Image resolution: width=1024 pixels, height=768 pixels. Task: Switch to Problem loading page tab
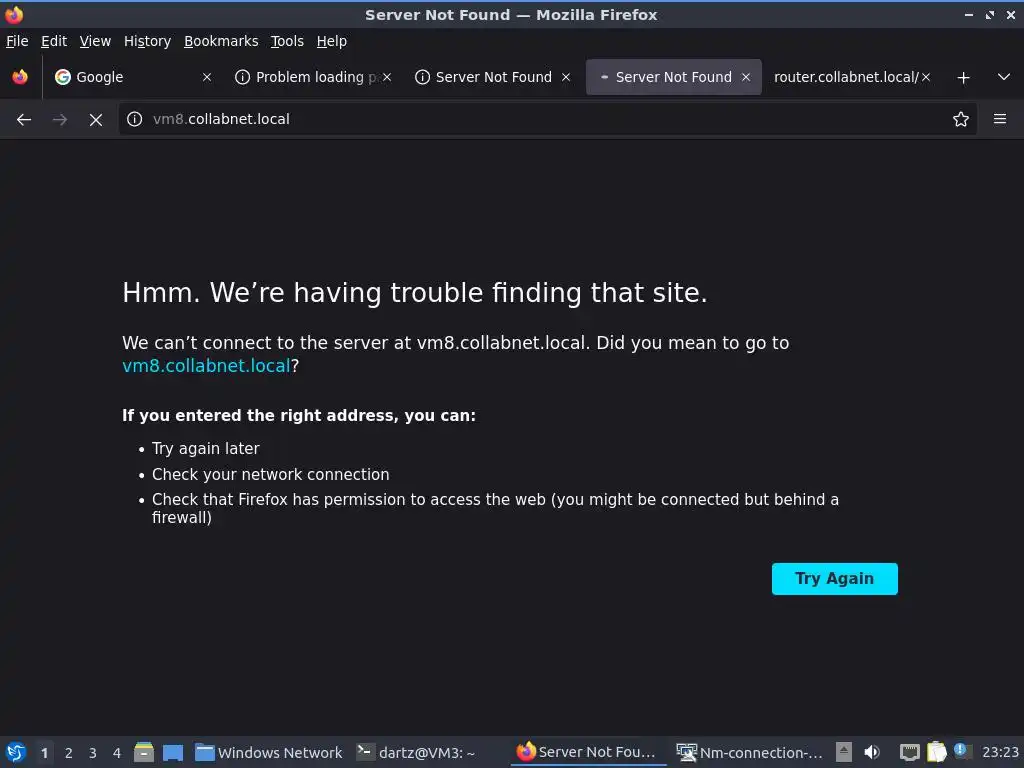(x=312, y=77)
